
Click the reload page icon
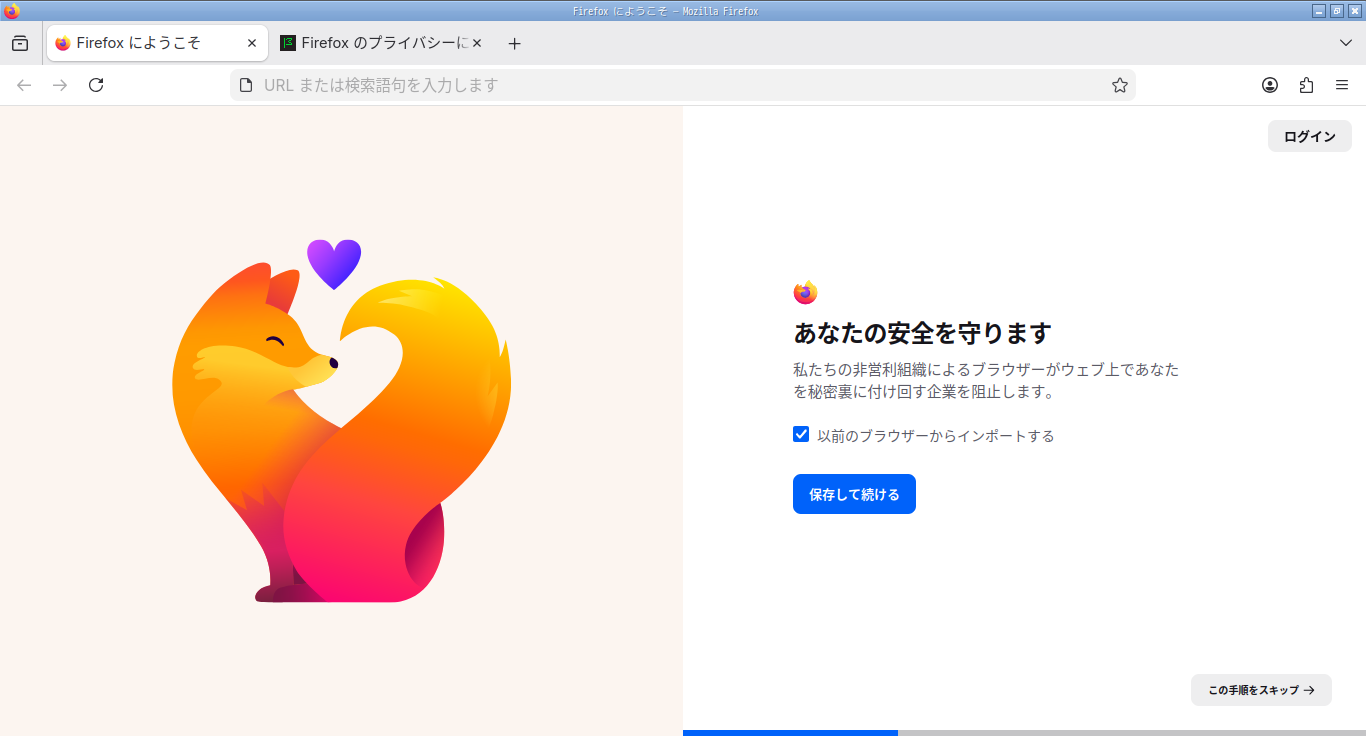point(95,85)
